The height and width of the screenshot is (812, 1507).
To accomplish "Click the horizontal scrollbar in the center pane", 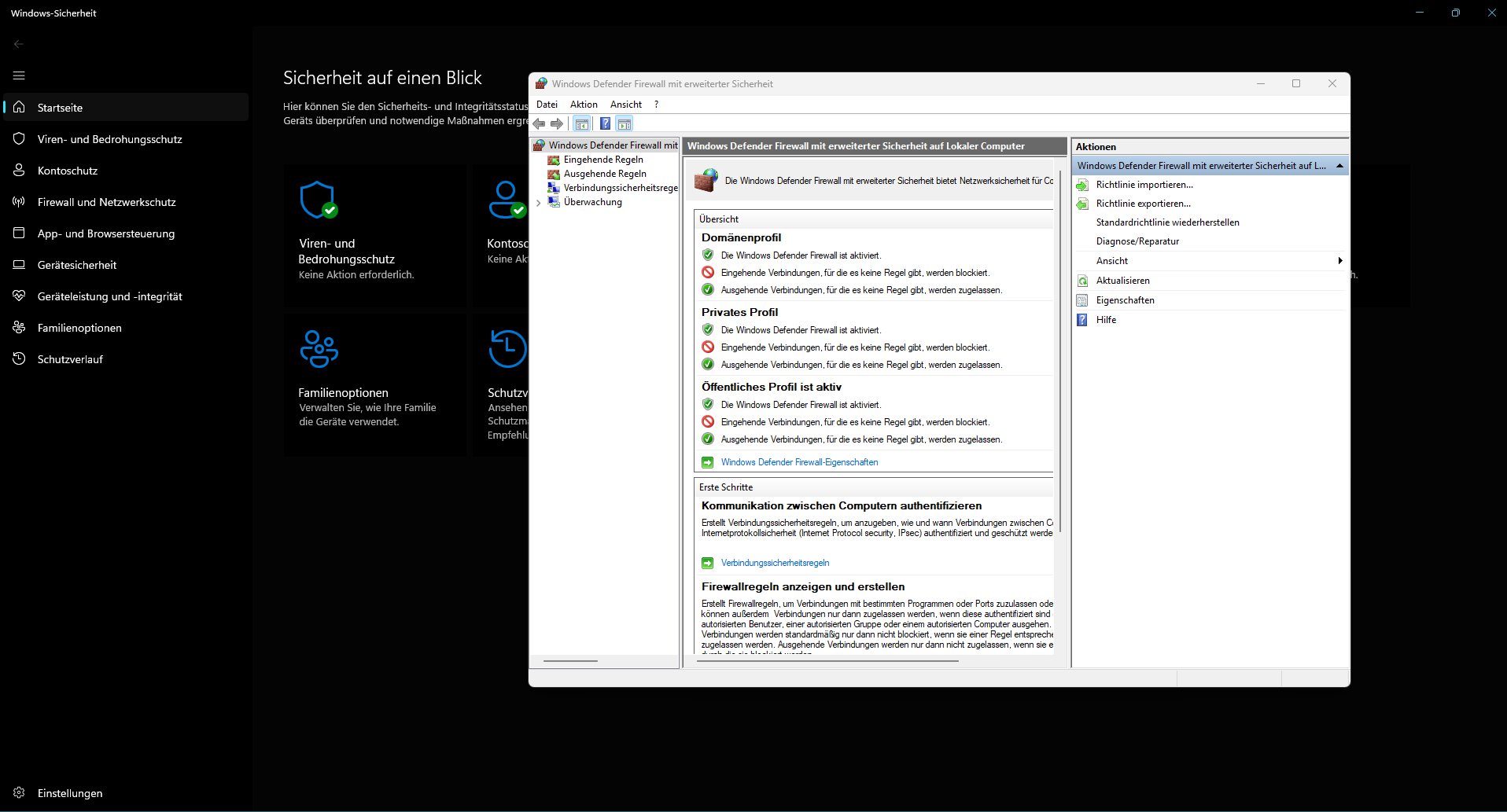I will click(827, 661).
